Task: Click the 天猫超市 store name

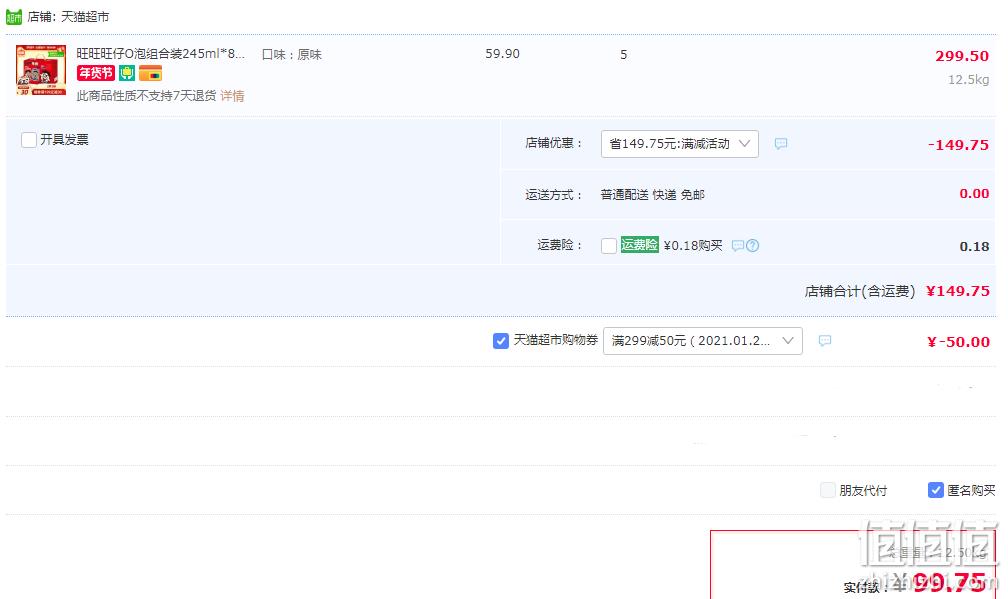Action: tap(85, 17)
